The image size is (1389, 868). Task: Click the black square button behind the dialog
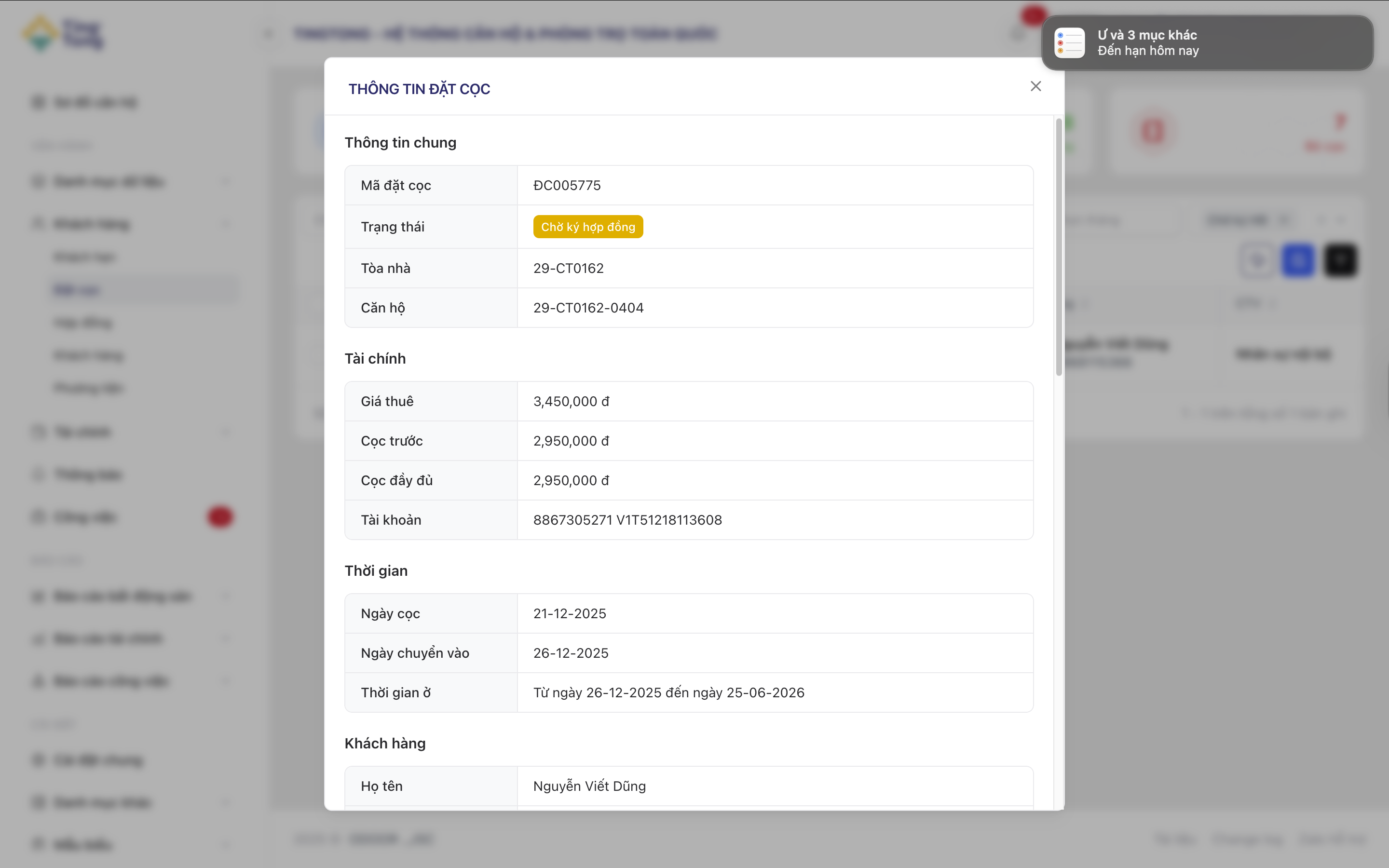1340,260
